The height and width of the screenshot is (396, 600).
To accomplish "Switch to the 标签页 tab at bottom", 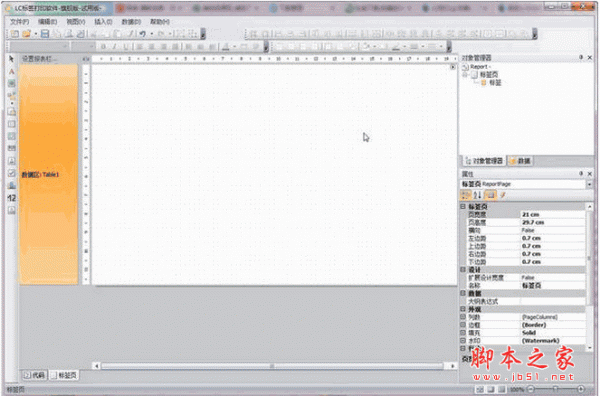I will pyautogui.click(x=64, y=375).
